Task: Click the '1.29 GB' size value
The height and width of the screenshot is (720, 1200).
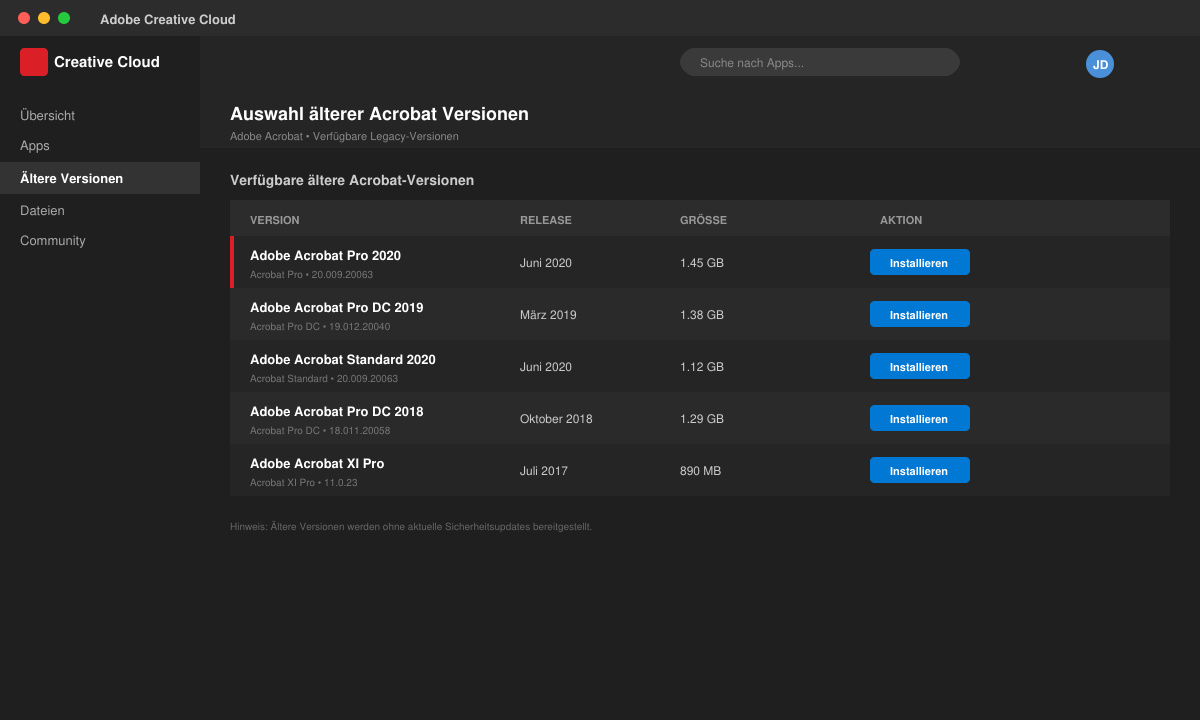Action: point(702,419)
